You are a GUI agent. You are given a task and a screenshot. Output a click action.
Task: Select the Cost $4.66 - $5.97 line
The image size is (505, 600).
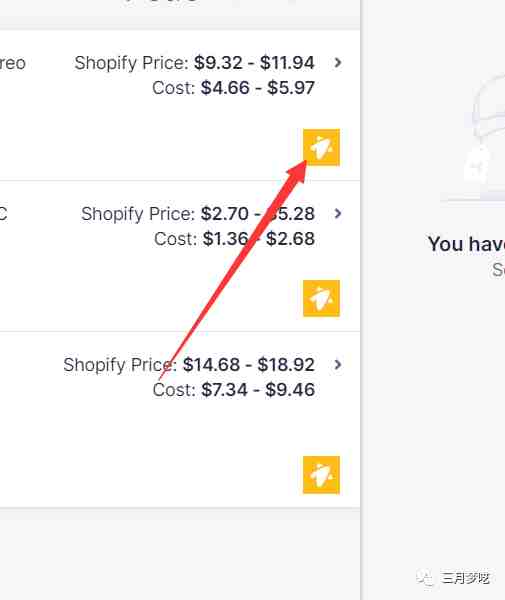[x=233, y=88]
